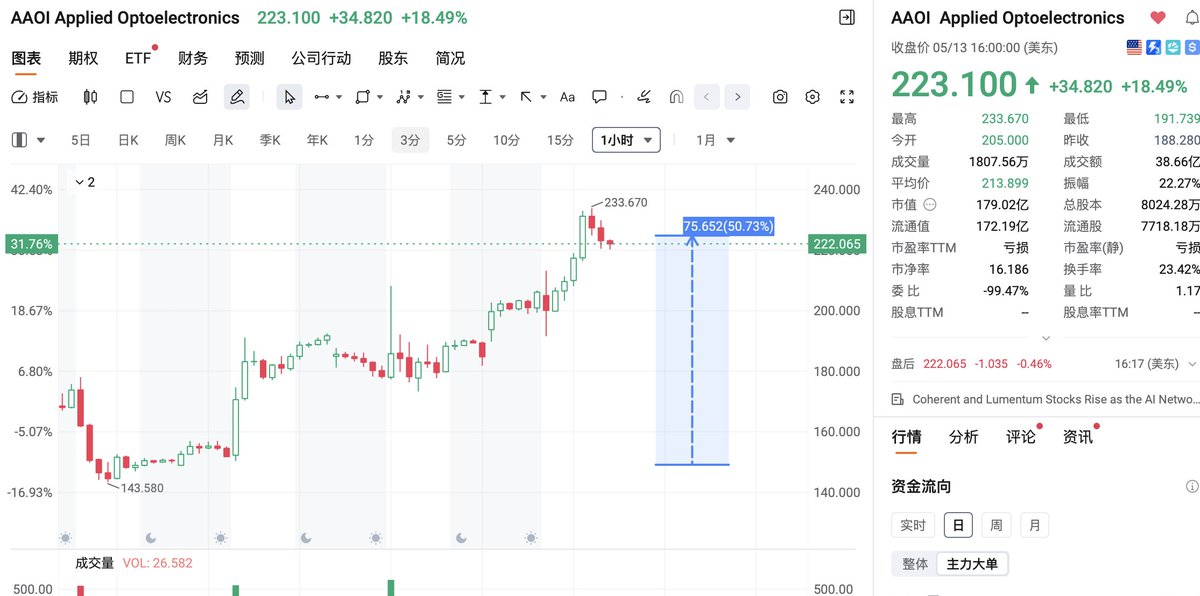This screenshot has height=596, width=1200.
Task: Click the info icon beside 资金流向
Action: (x=1191, y=486)
